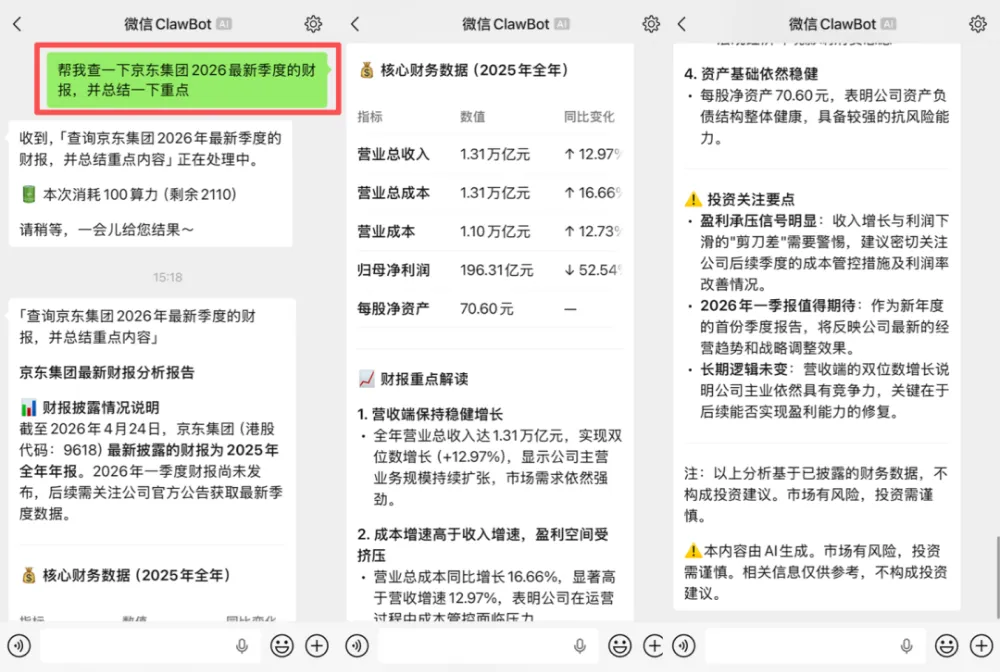
Task: Open plus attachments menu in left panel
Action: click(x=317, y=646)
